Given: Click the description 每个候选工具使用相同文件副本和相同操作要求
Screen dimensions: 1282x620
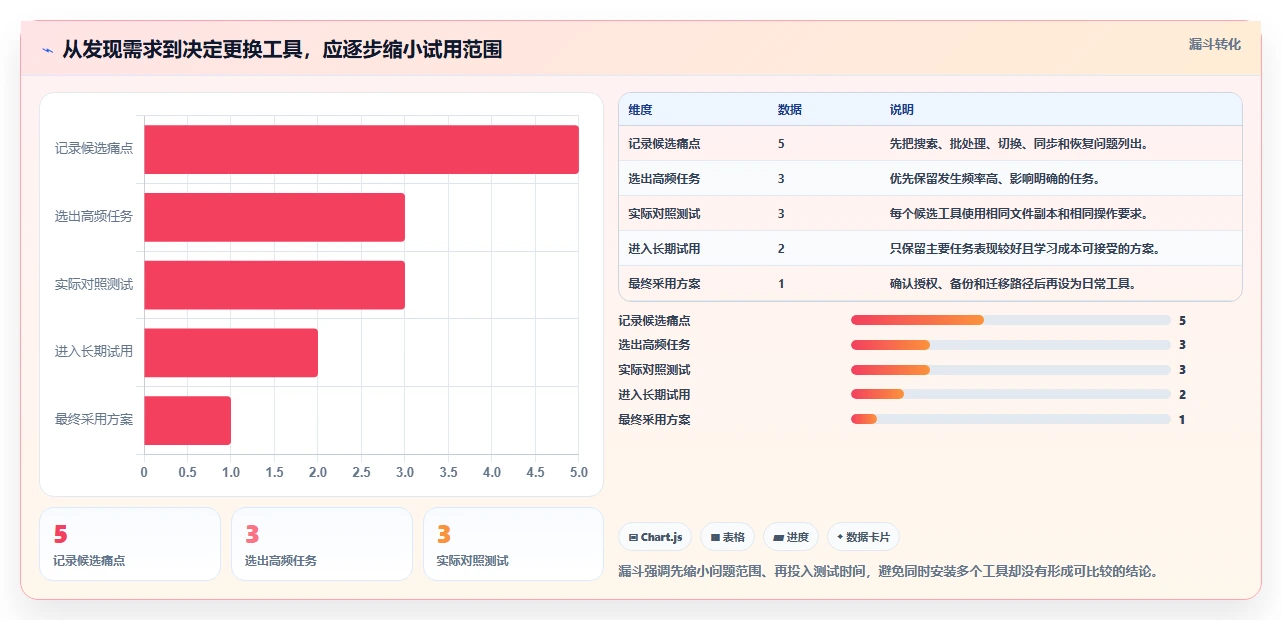Looking at the screenshot, I should 1019,214.
